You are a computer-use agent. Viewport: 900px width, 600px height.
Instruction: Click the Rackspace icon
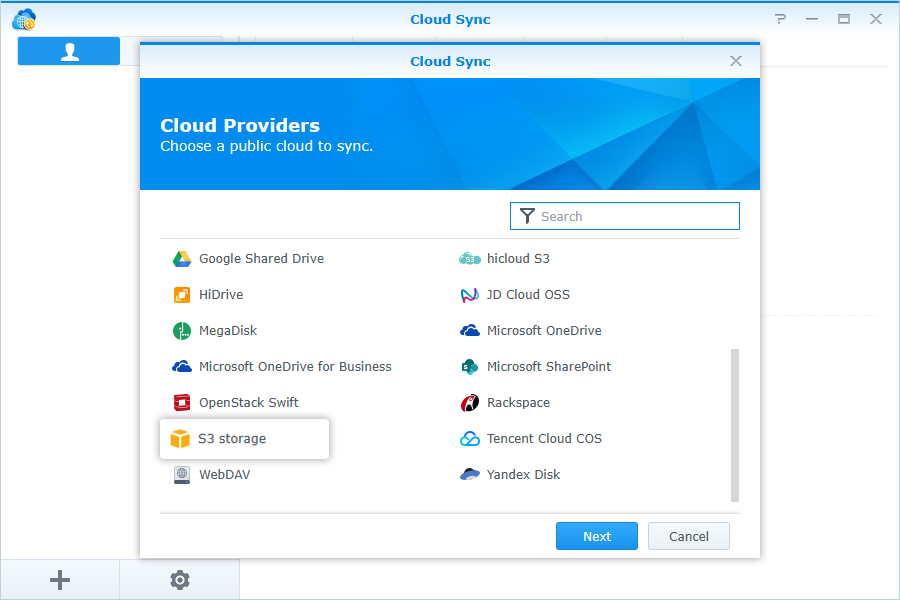pos(470,402)
